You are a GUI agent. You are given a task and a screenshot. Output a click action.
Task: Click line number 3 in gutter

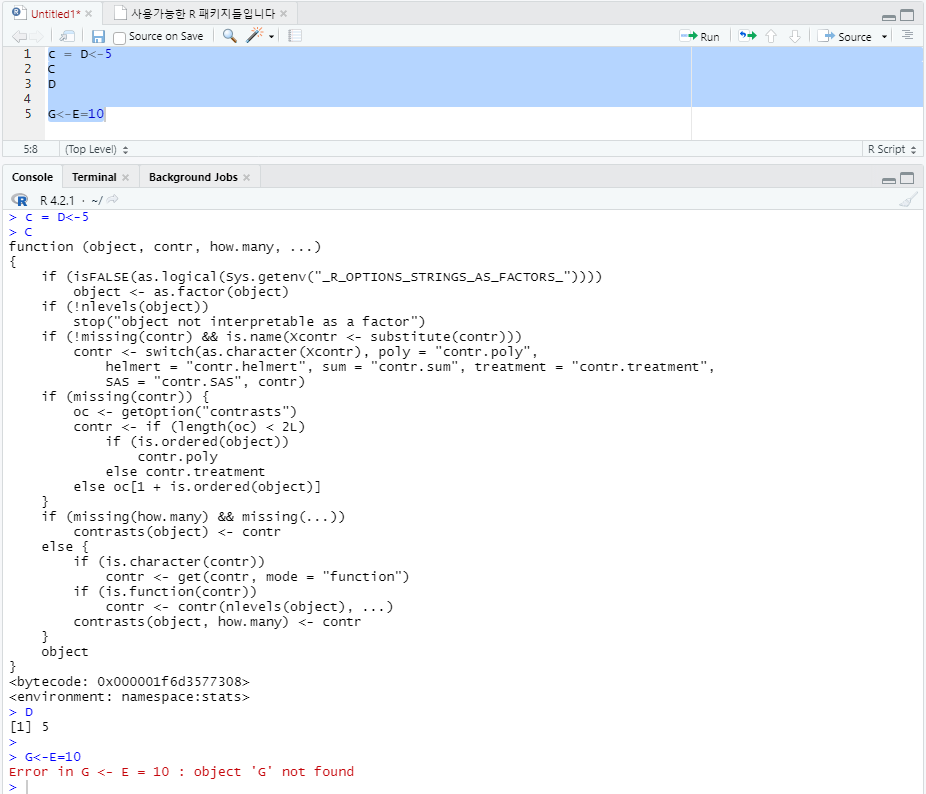coord(27,84)
